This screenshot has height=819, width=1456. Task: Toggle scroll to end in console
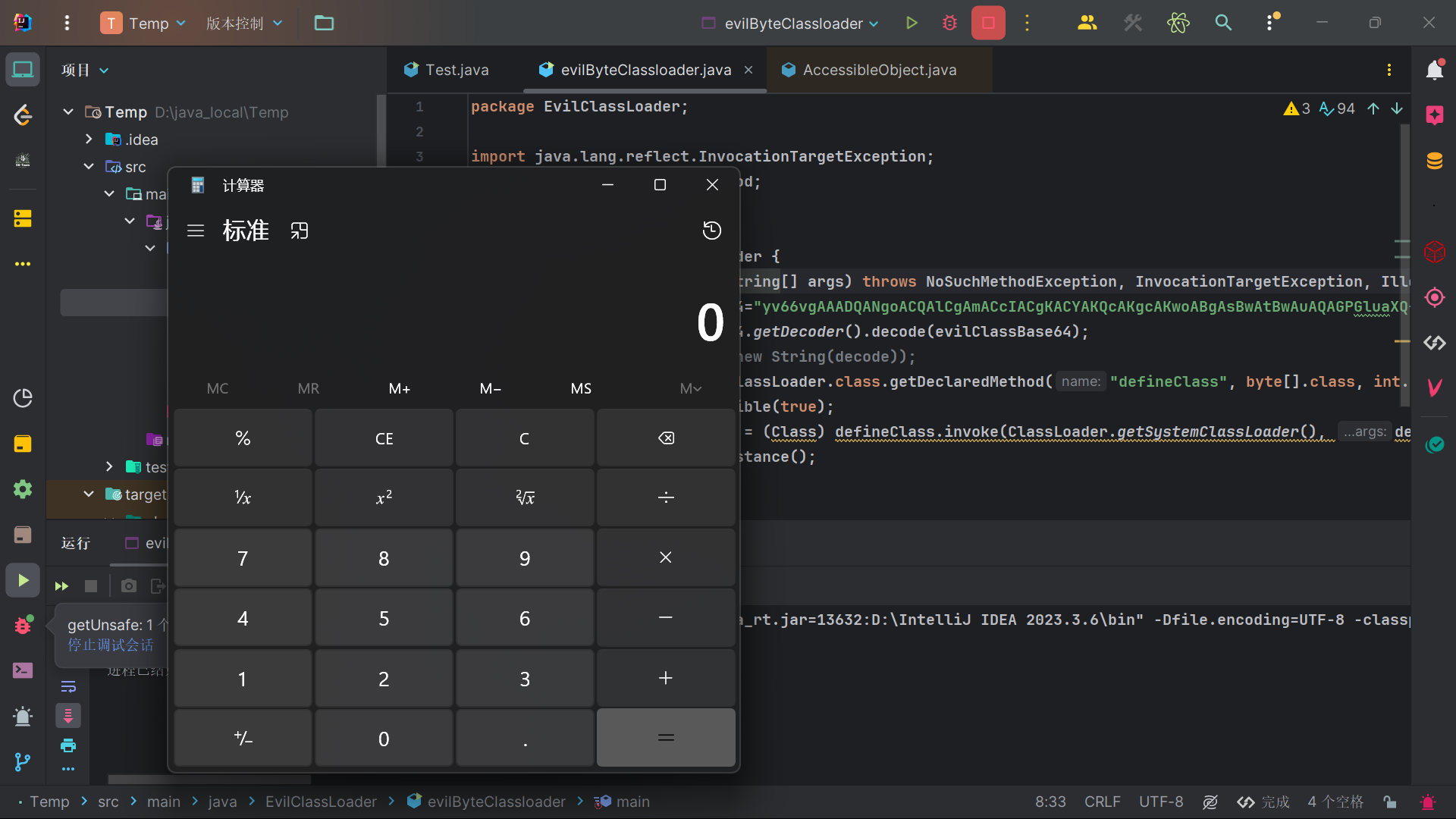pos(68,716)
